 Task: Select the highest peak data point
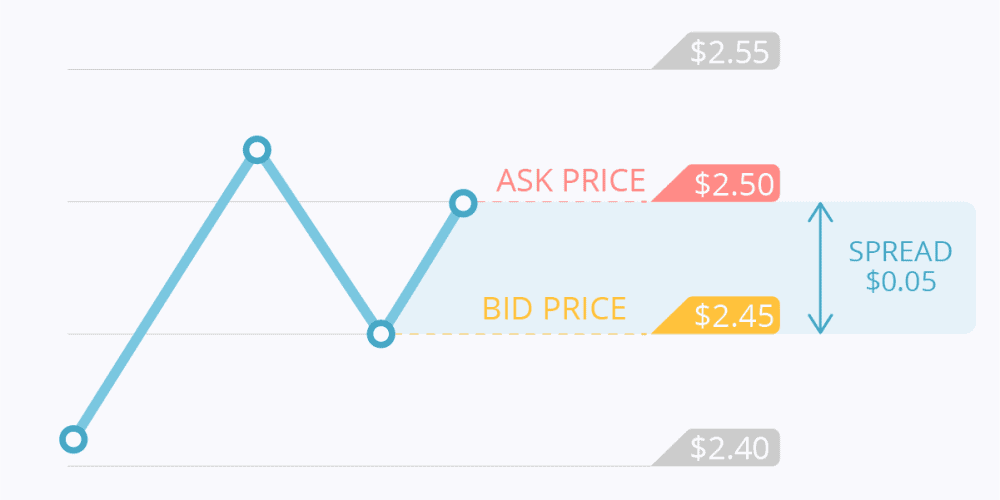(x=256, y=150)
